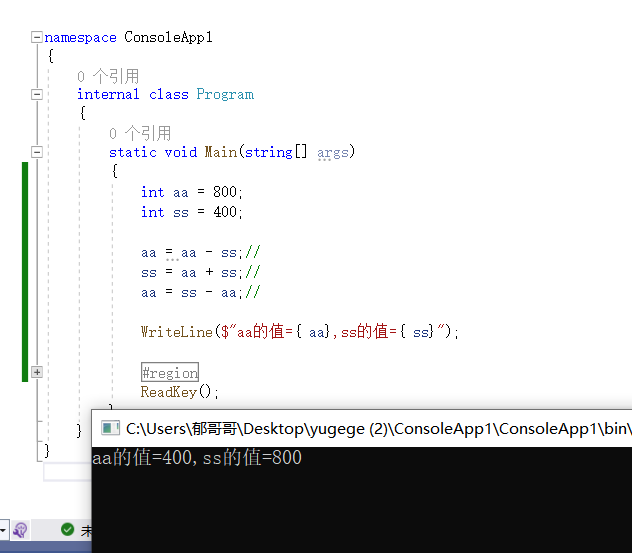Screen dimensions: 632x553
Task: Collapse the Main method block
Action: pyautogui.click(x=37, y=153)
